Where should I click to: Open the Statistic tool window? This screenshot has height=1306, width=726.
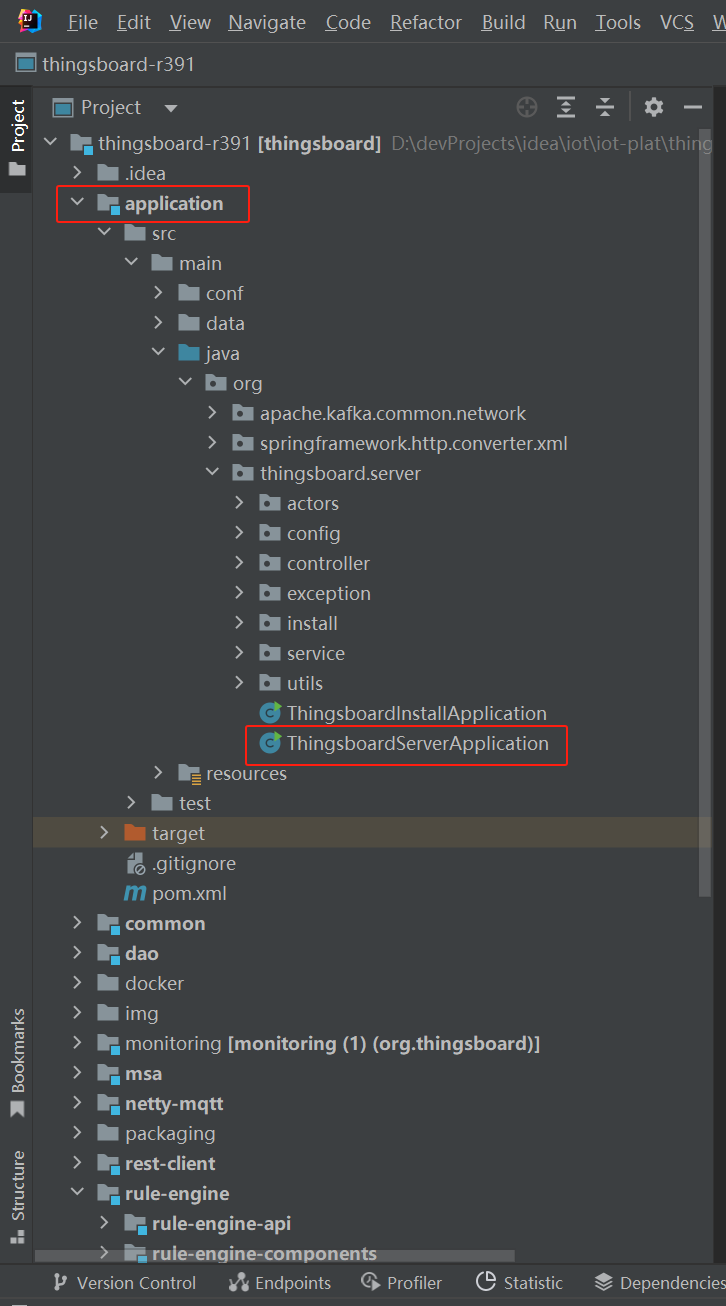click(x=519, y=1282)
